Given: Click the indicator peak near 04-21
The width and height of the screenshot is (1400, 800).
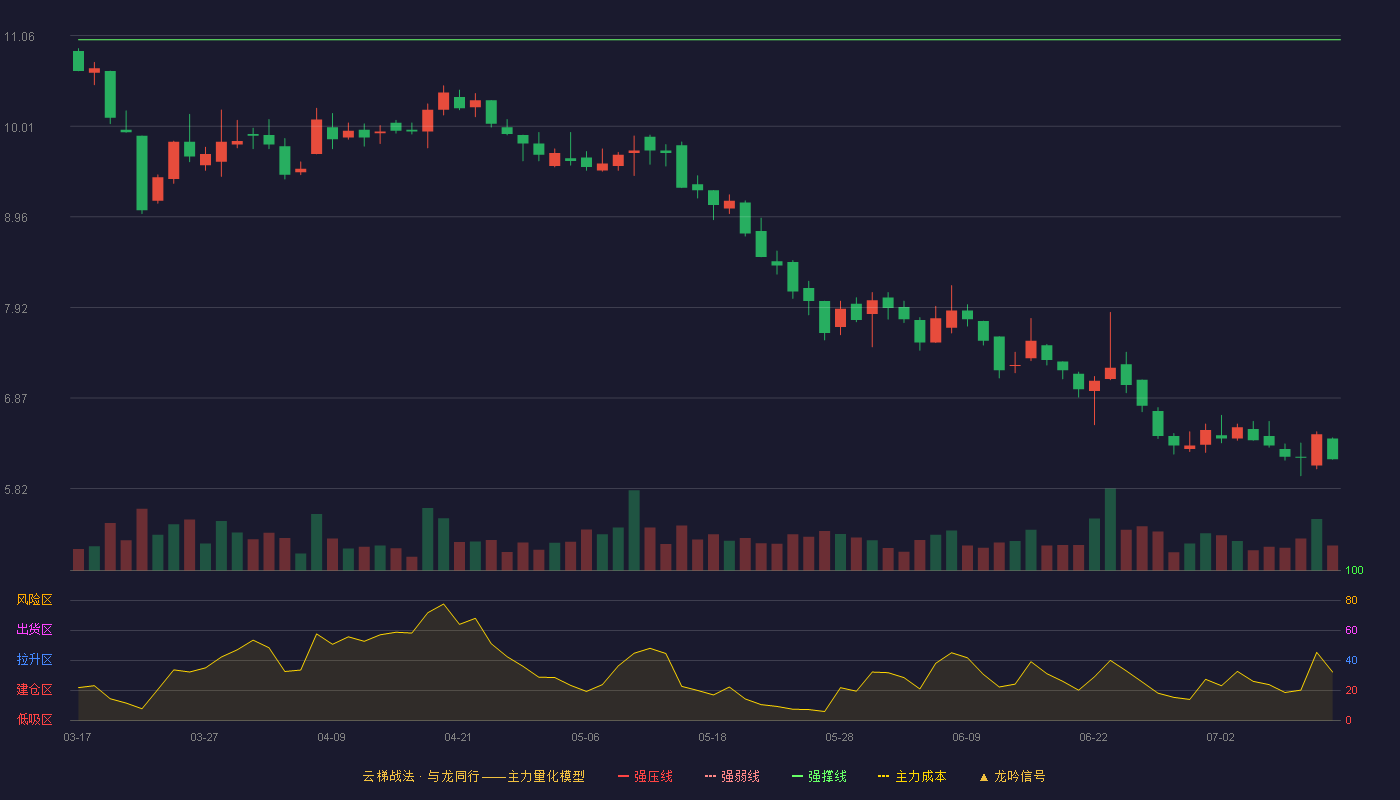Looking at the screenshot, I should [x=443, y=604].
